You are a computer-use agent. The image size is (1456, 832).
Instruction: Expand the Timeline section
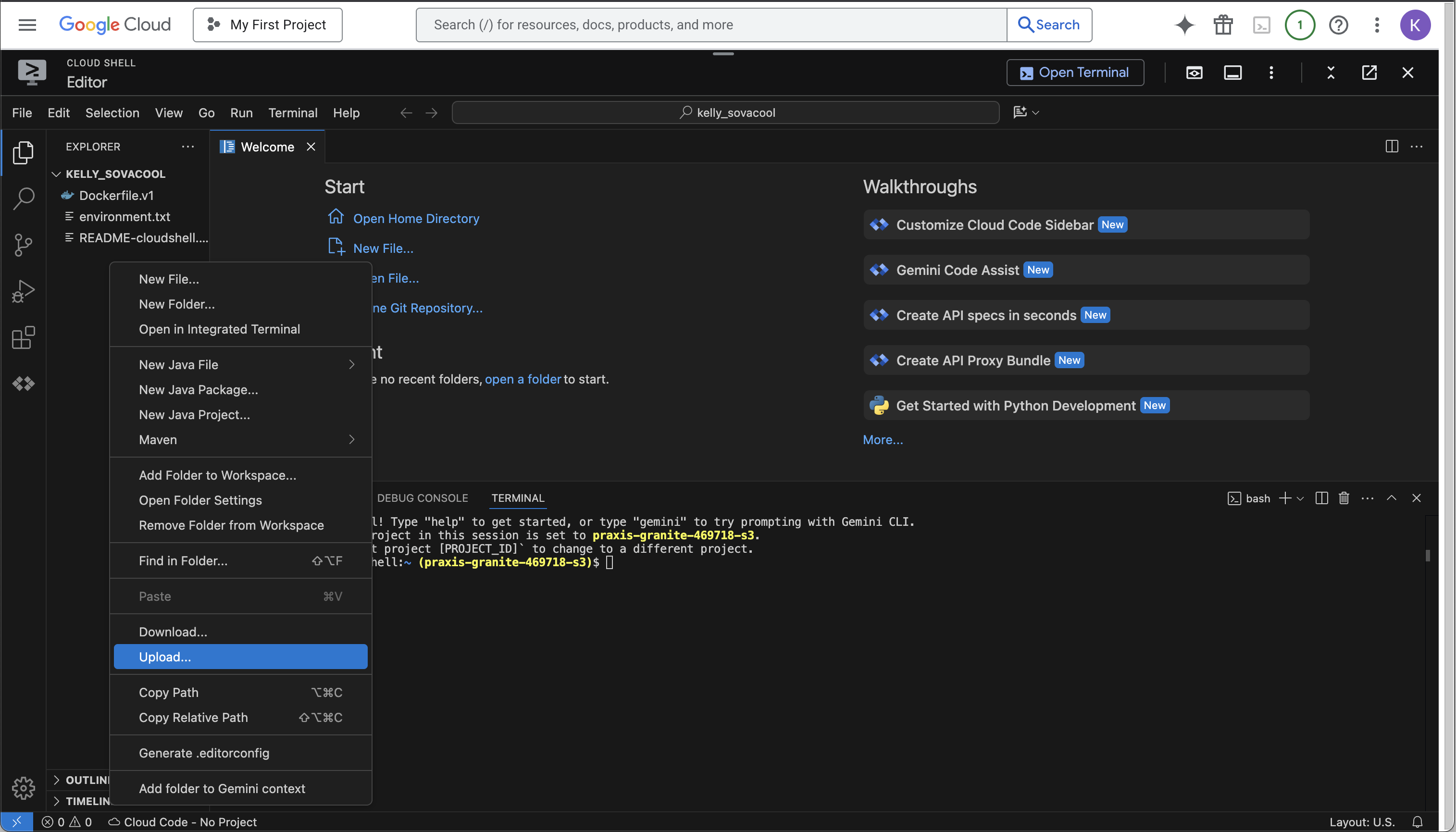[56, 801]
